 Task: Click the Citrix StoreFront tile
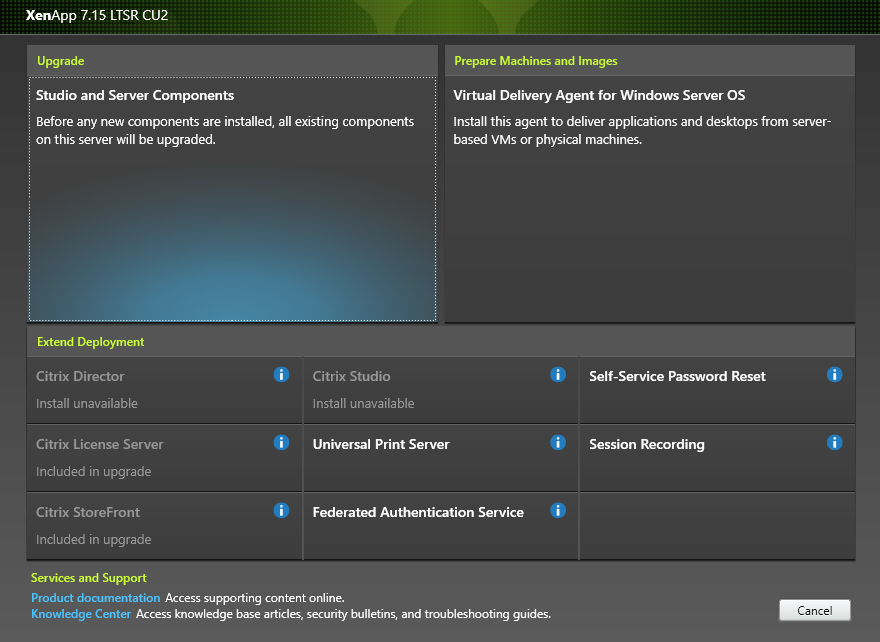pyautogui.click(x=150, y=526)
